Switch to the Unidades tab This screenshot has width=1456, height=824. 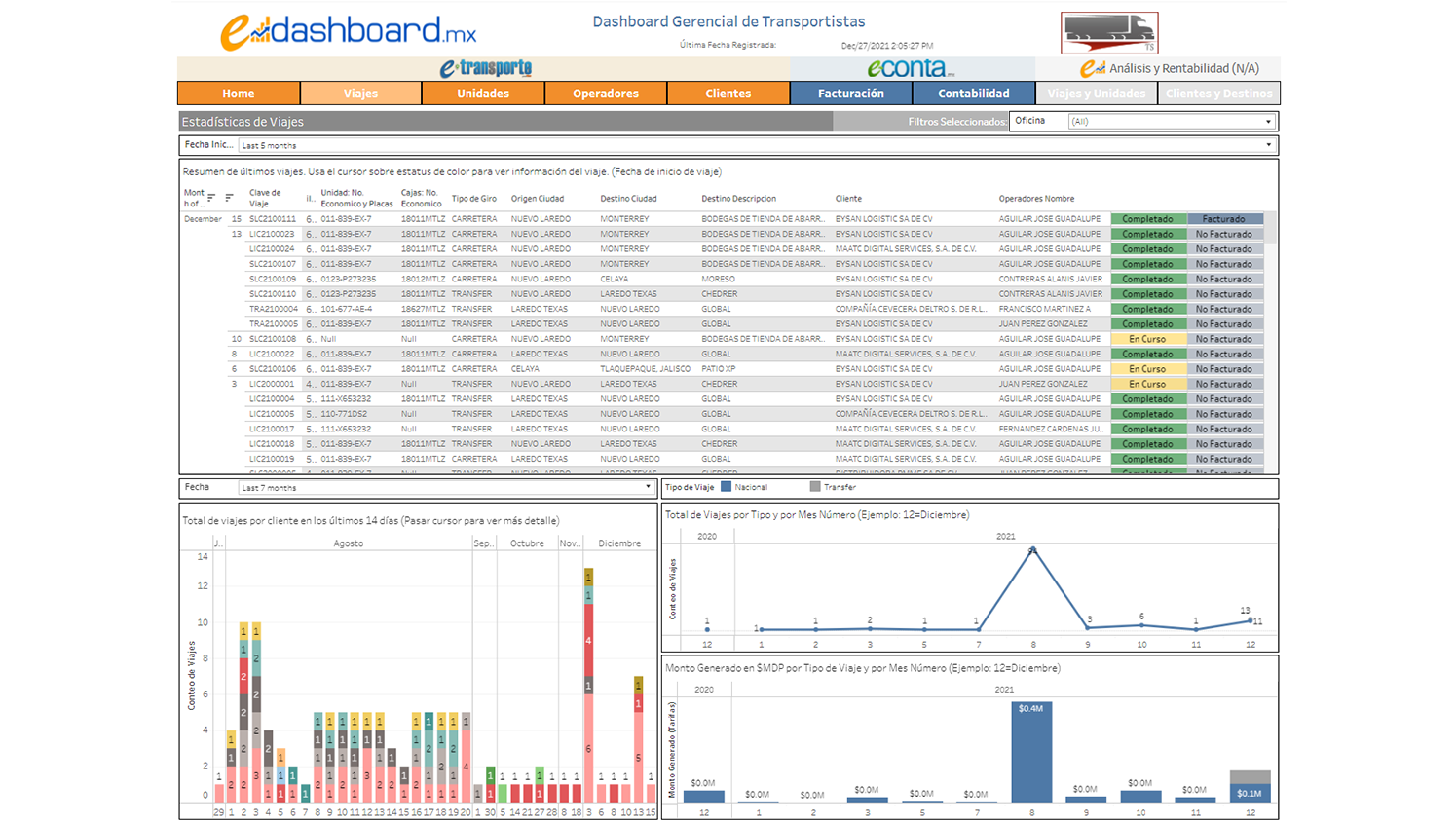click(x=482, y=93)
